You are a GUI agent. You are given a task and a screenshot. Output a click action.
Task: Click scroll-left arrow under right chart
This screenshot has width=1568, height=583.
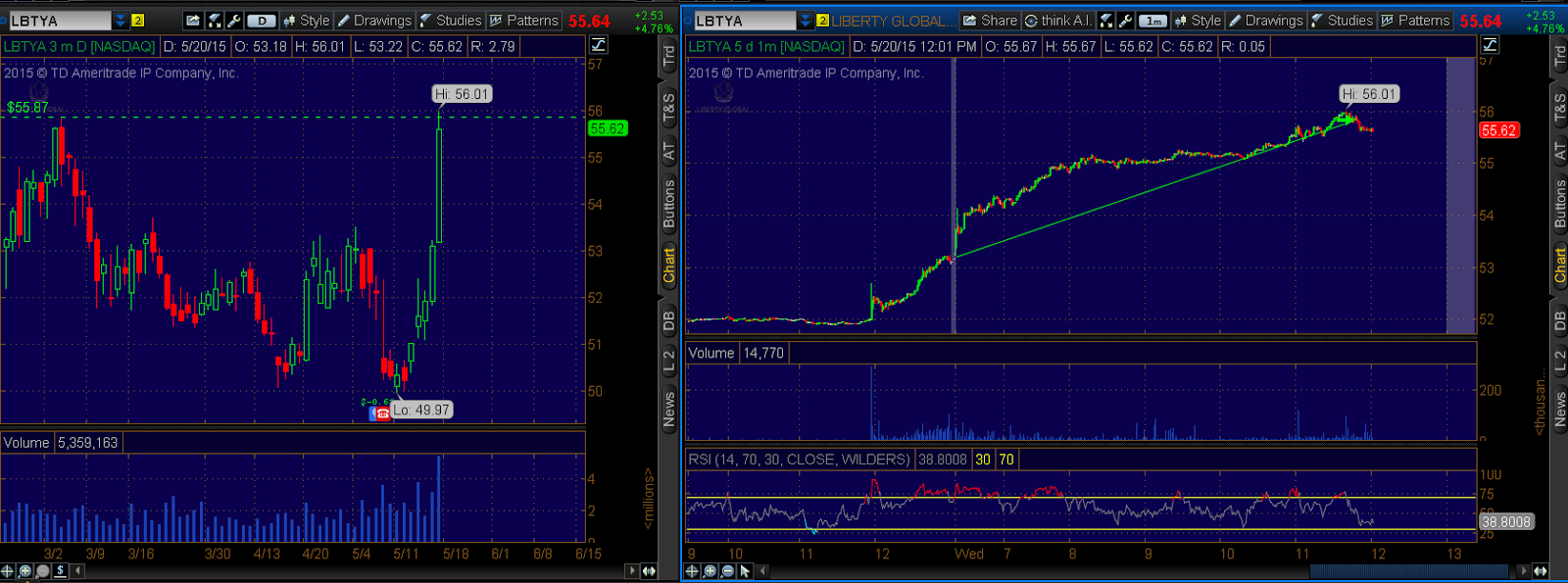point(762,570)
